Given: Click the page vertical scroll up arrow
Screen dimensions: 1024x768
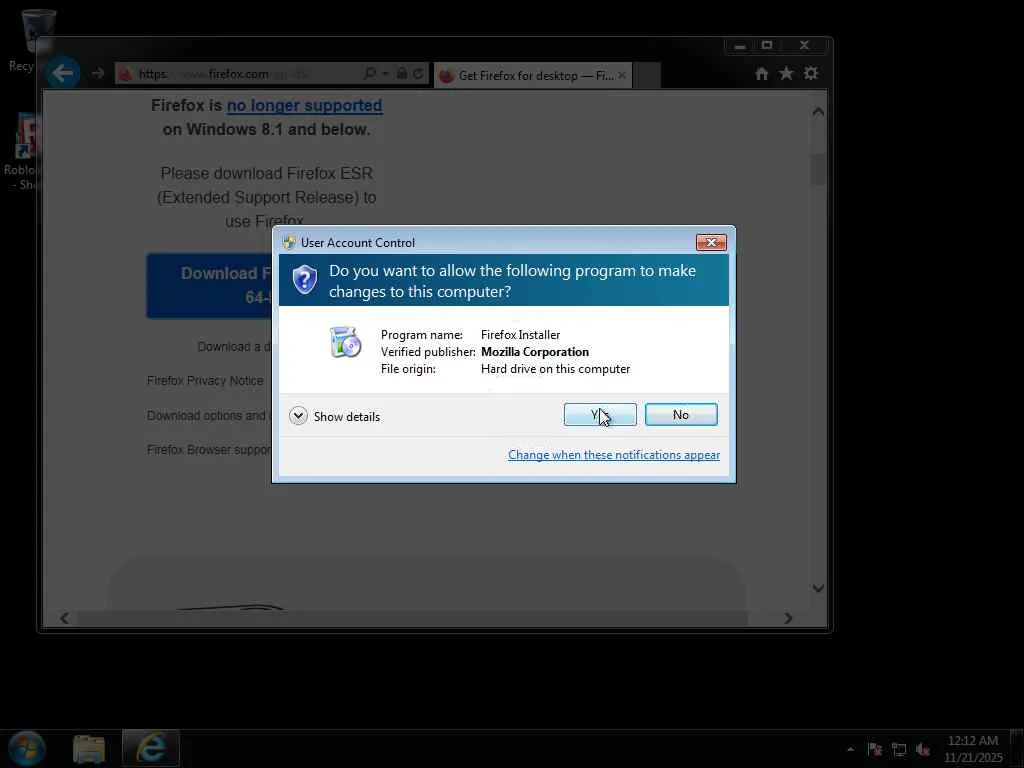Looking at the screenshot, I should pyautogui.click(x=818, y=112).
